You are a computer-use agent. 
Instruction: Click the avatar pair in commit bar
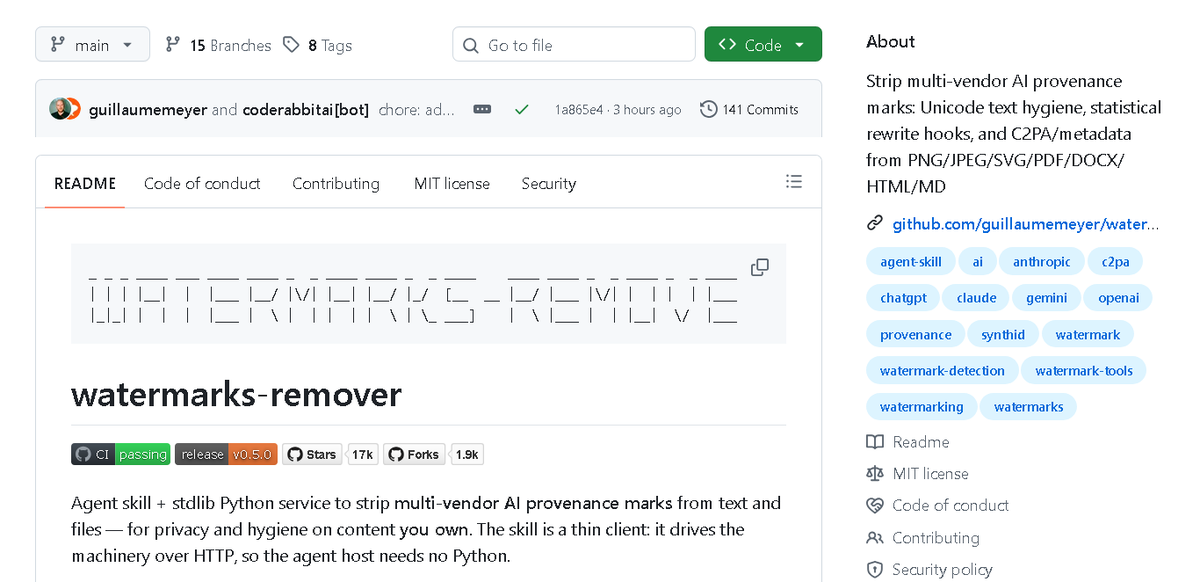pos(65,110)
